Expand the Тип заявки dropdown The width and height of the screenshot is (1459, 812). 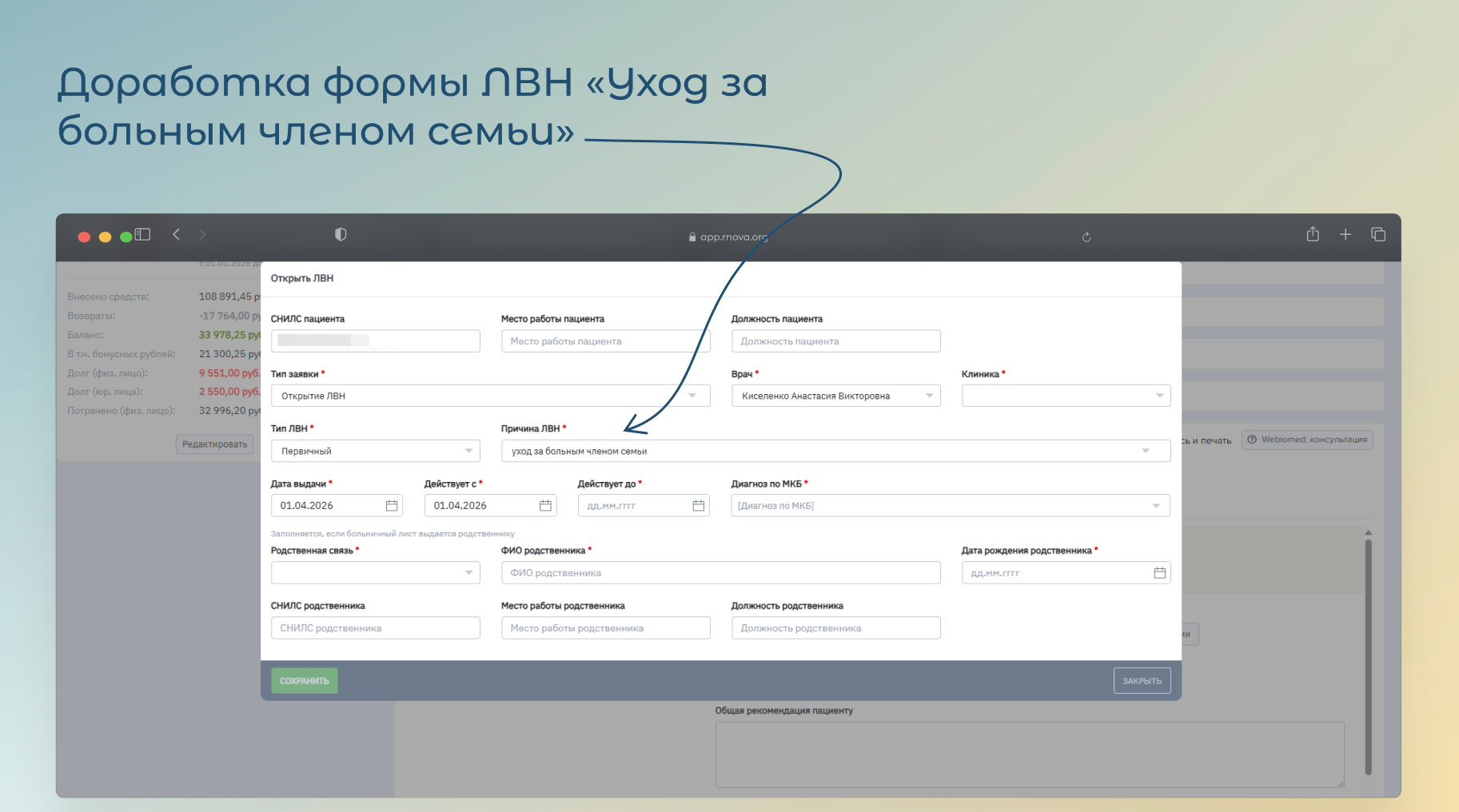coord(692,396)
